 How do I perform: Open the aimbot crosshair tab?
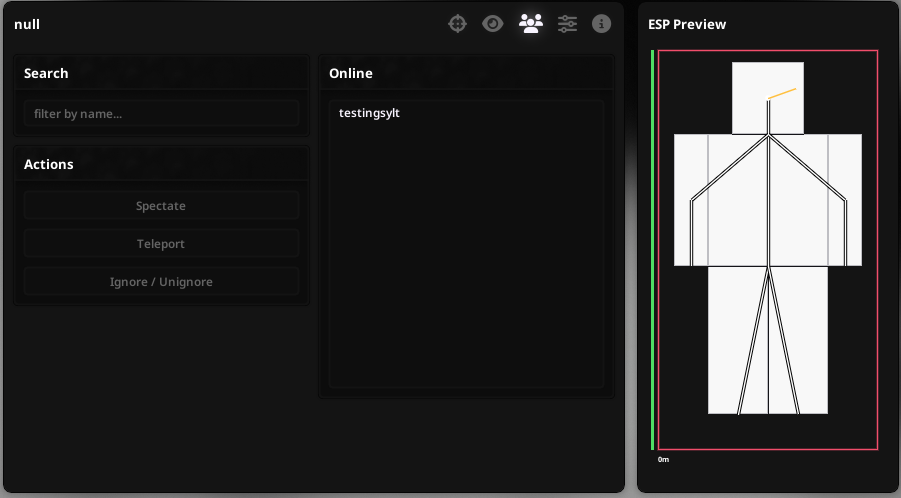457,24
